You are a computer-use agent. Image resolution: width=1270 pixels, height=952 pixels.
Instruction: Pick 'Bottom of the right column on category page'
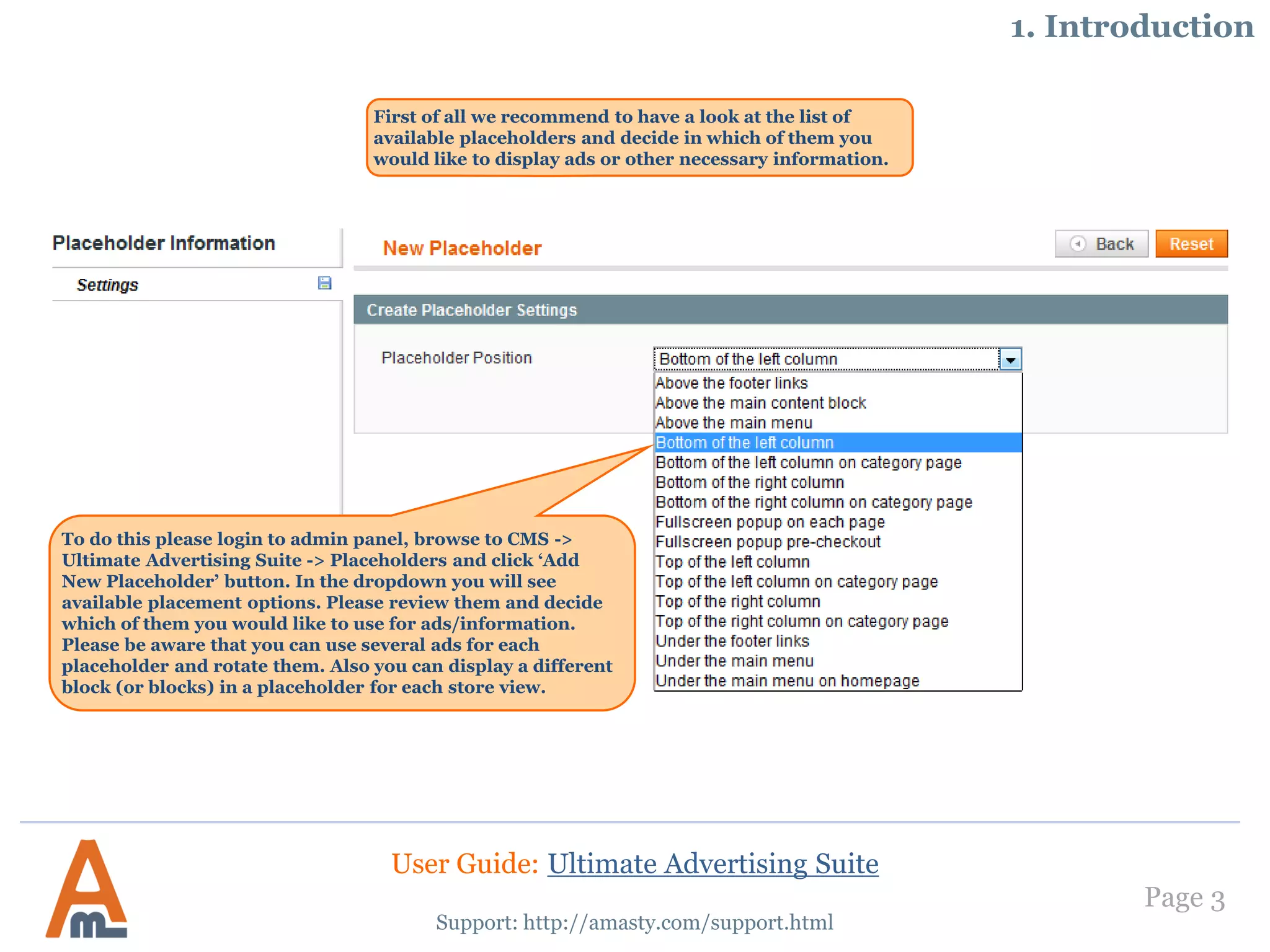click(x=838, y=502)
